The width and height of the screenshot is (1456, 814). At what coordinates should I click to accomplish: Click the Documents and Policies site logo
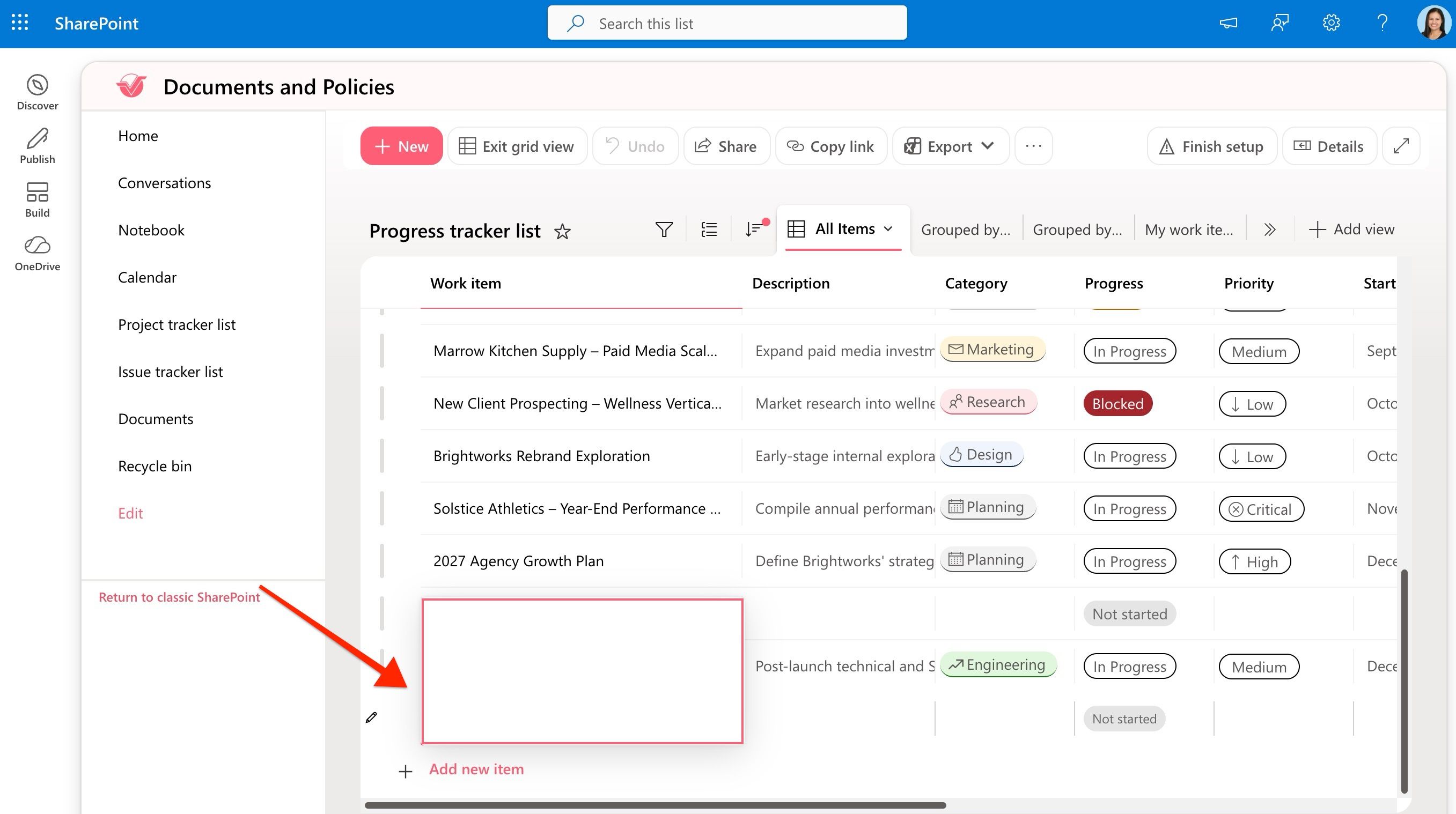(x=131, y=86)
